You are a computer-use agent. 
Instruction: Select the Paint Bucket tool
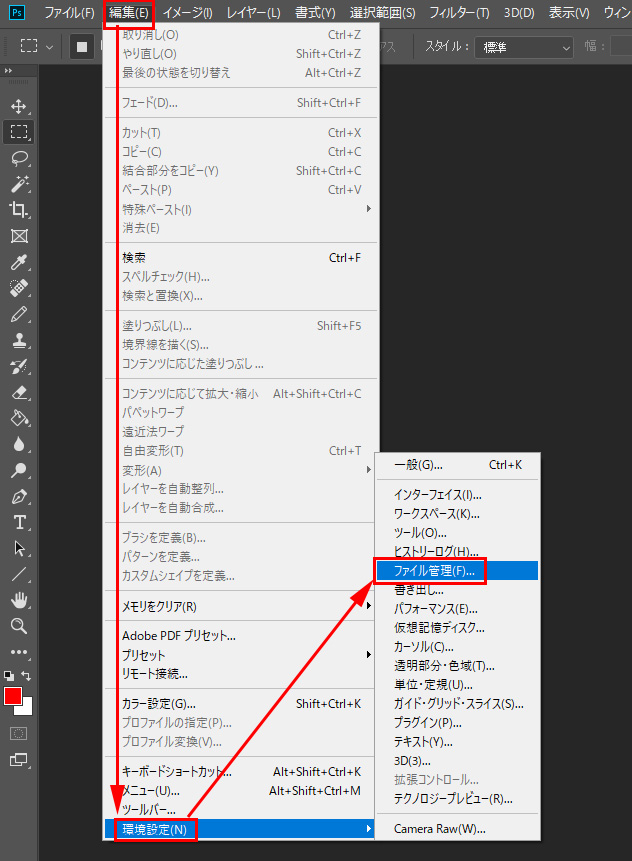pyautogui.click(x=19, y=418)
